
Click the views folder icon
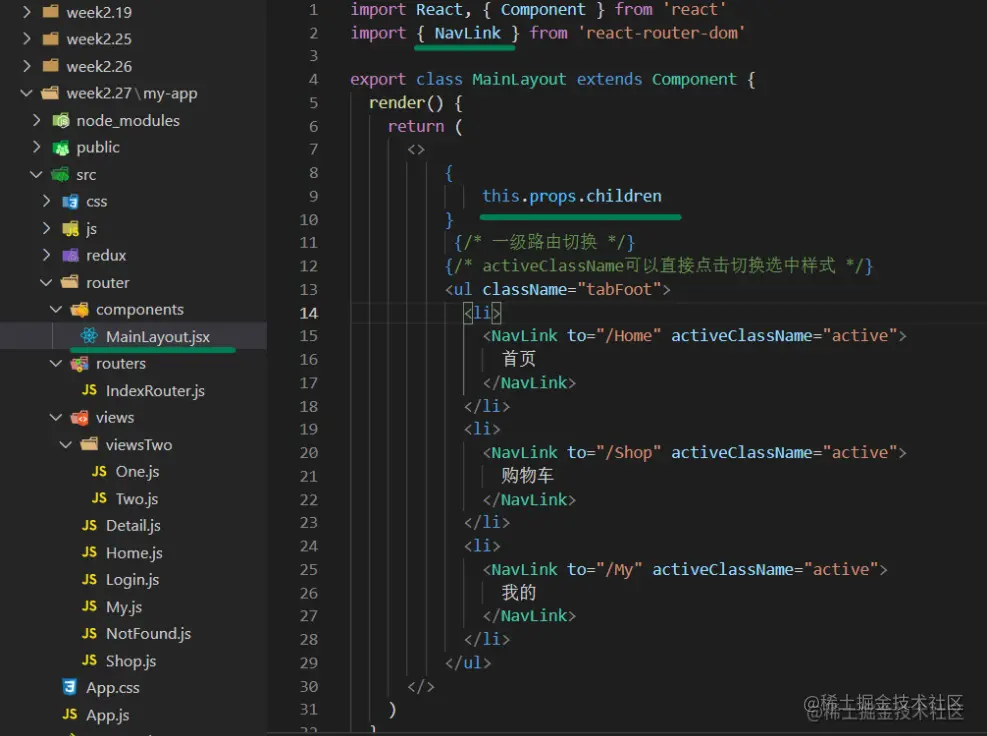[x=80, y=417]
